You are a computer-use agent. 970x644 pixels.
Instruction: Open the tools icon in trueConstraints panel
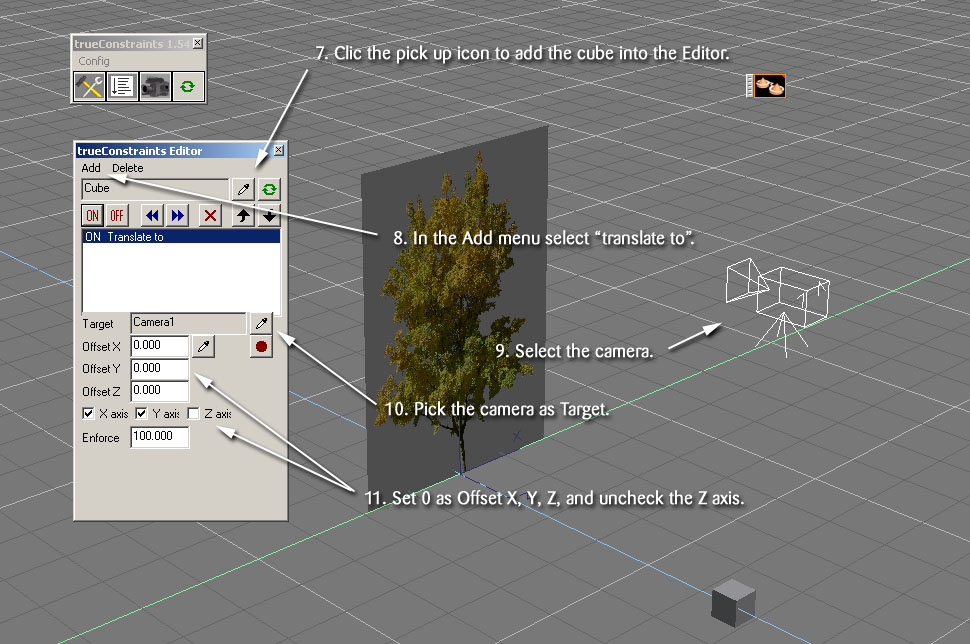click(90, 87)
